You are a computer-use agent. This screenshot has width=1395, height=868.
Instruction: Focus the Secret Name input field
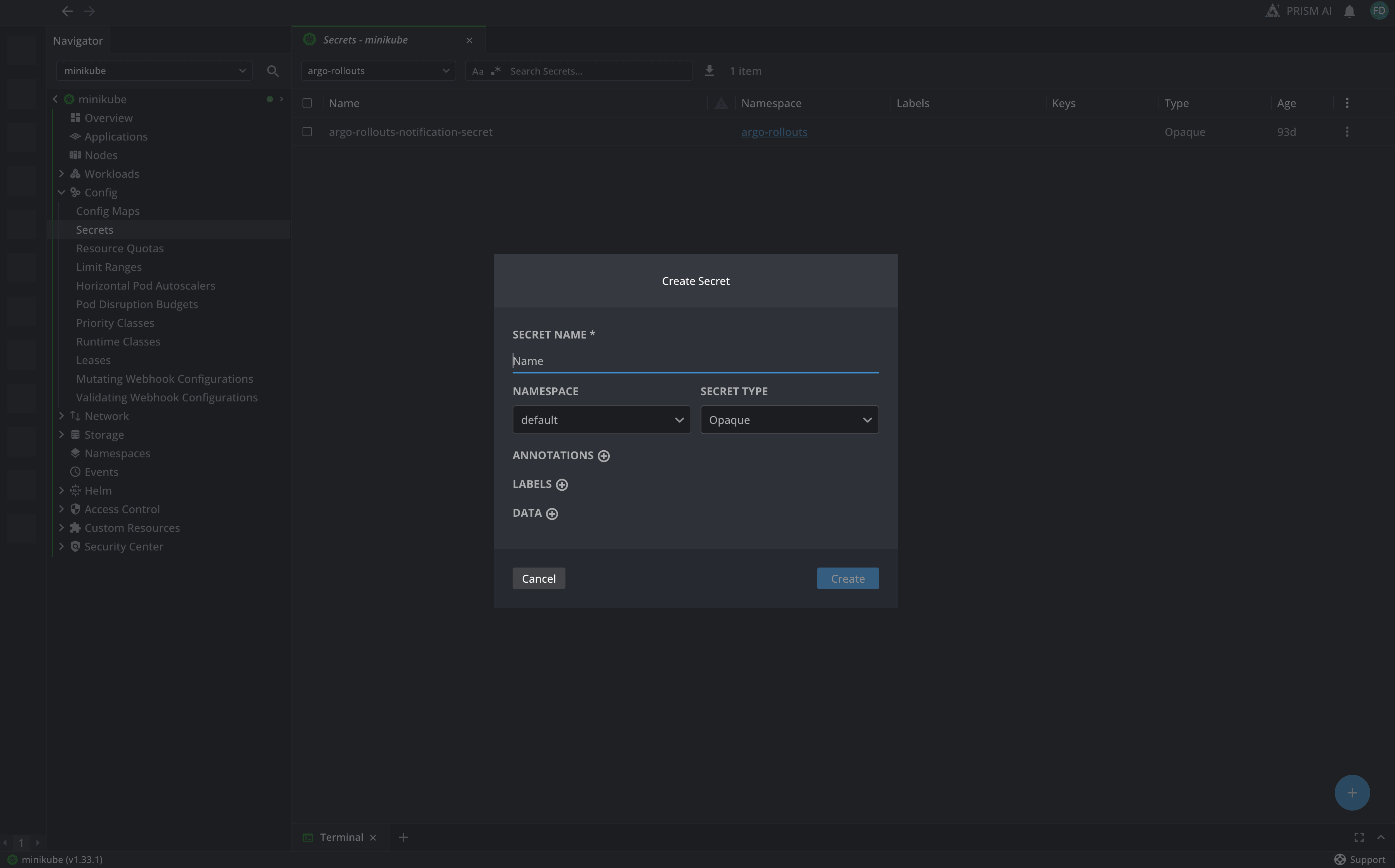coord(695,361)
